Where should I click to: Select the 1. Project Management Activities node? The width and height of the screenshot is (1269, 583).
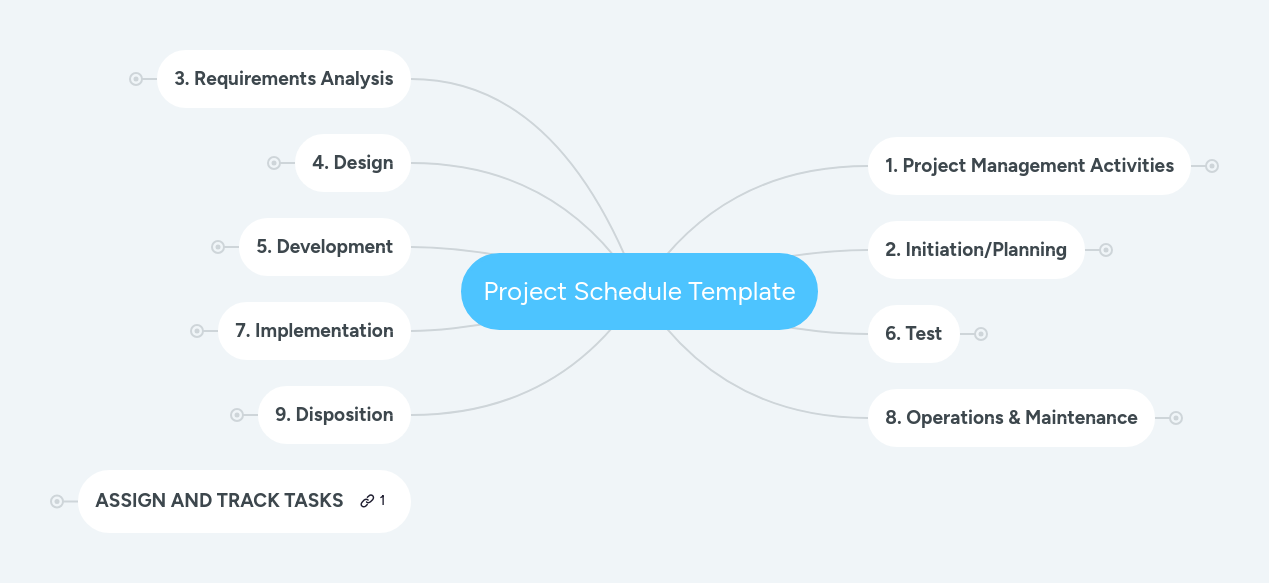(1029, 166)
